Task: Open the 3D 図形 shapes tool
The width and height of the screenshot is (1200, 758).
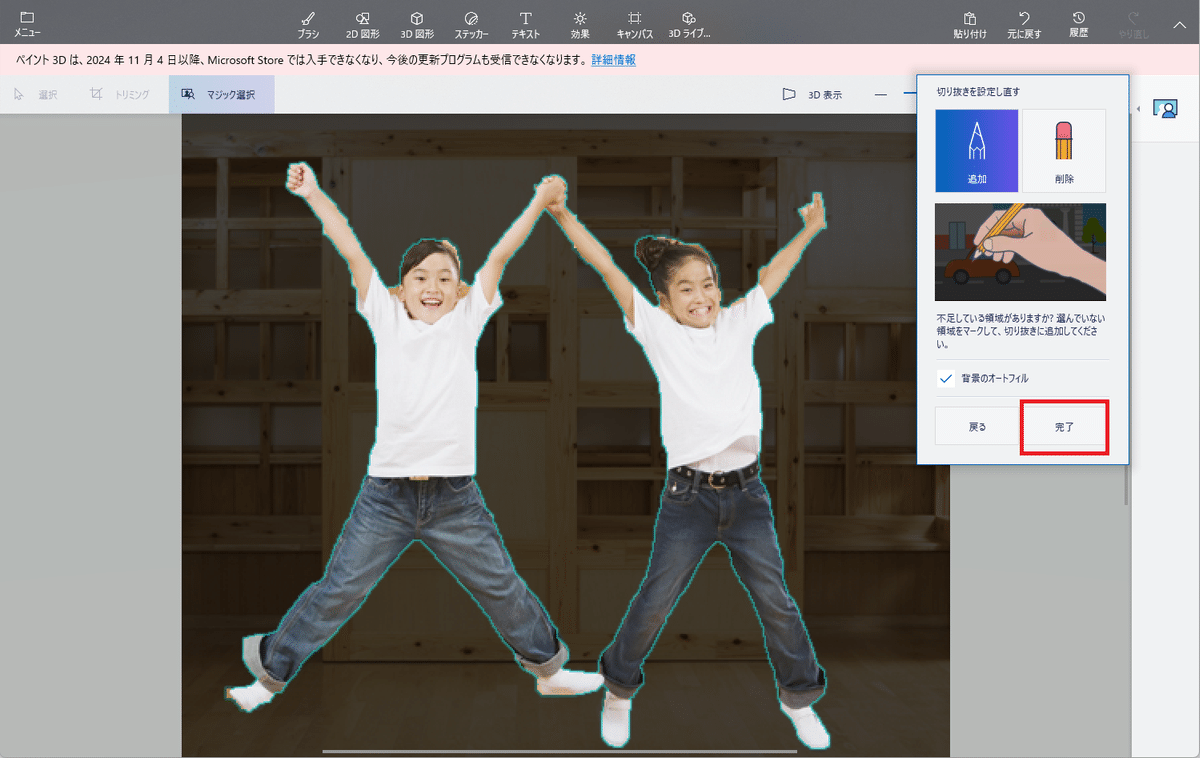Action: coord(417,24)
